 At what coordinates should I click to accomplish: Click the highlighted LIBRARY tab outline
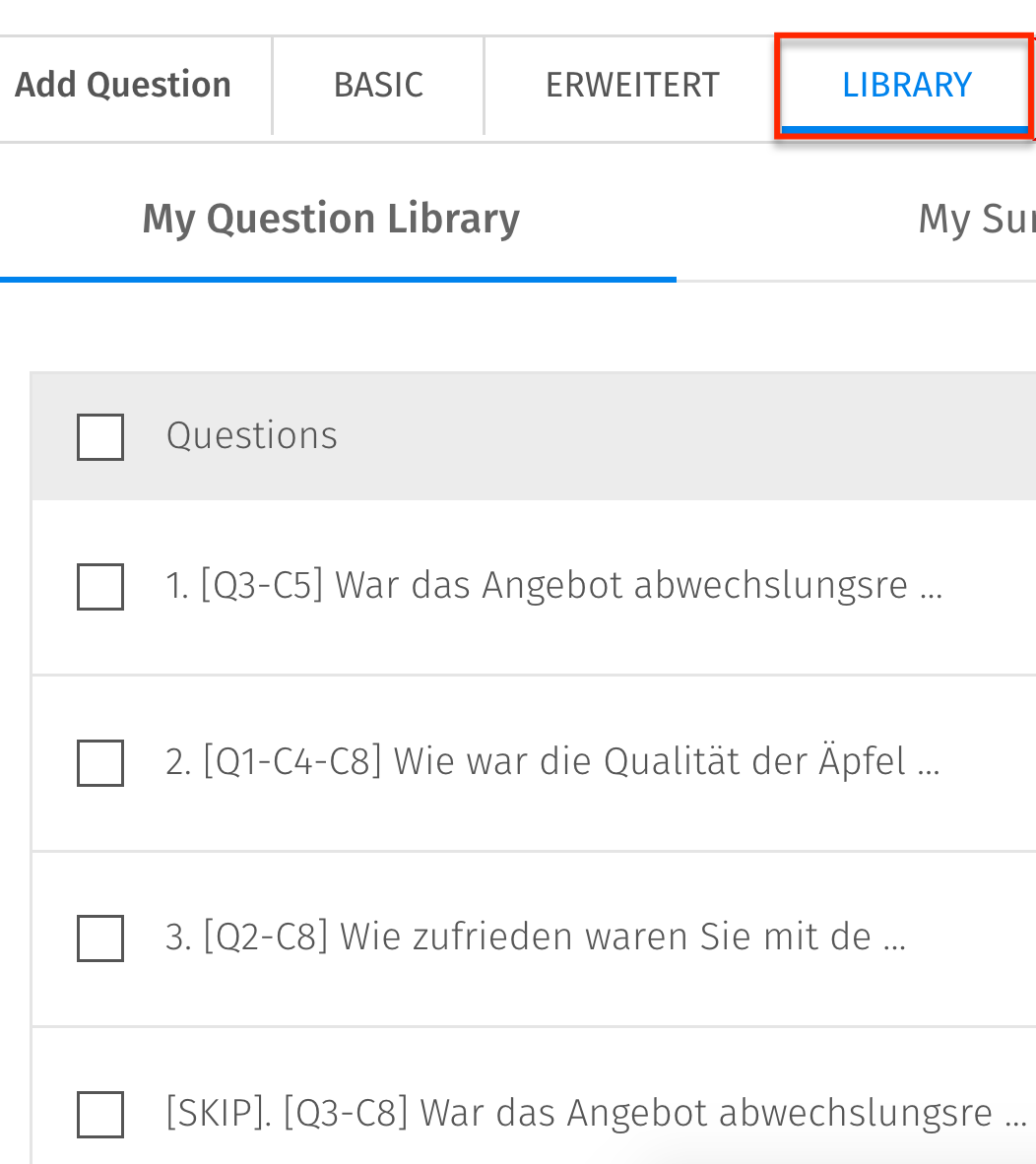pyautogui.click(x=906, y=85)
